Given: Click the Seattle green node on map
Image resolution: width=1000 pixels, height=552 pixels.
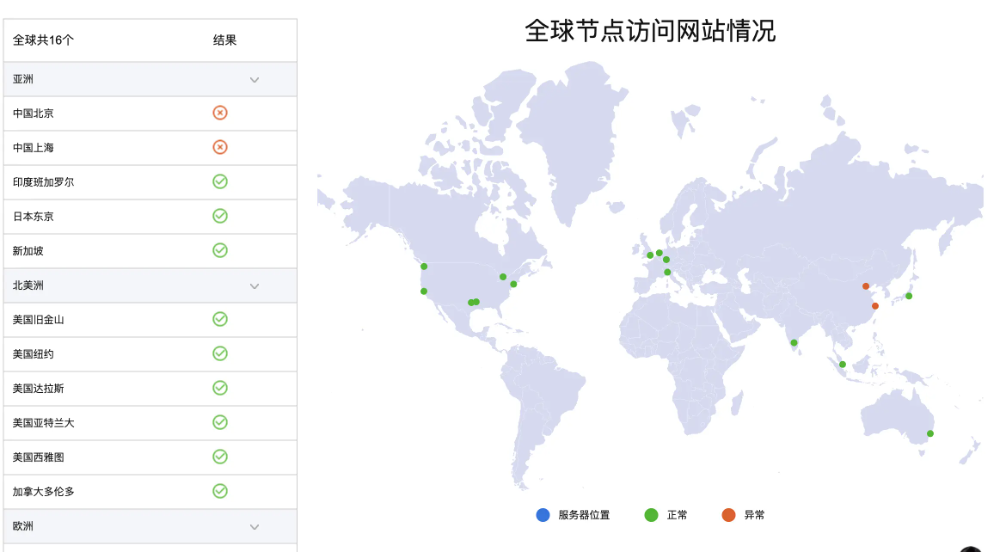Looking at the screenshot, I should point(424,266).
